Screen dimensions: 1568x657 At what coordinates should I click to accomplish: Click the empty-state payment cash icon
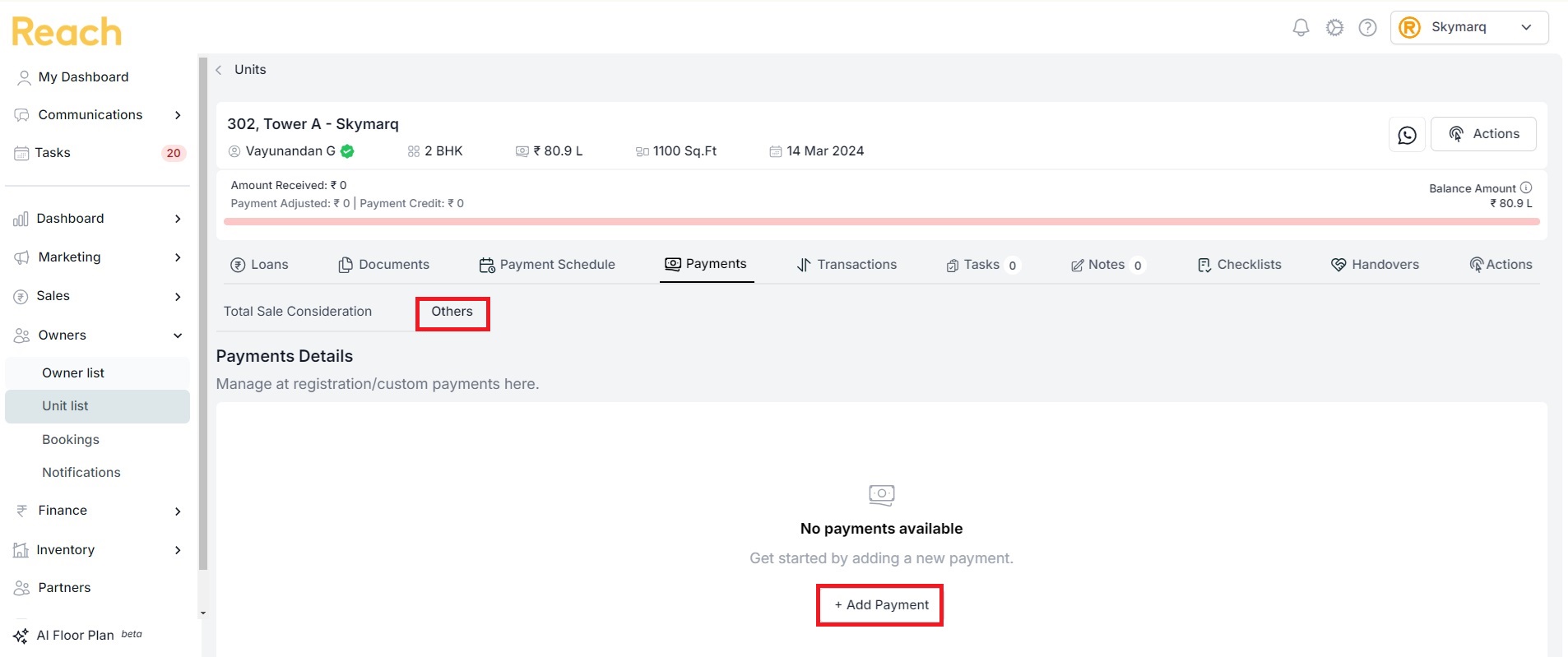(882, 494)
